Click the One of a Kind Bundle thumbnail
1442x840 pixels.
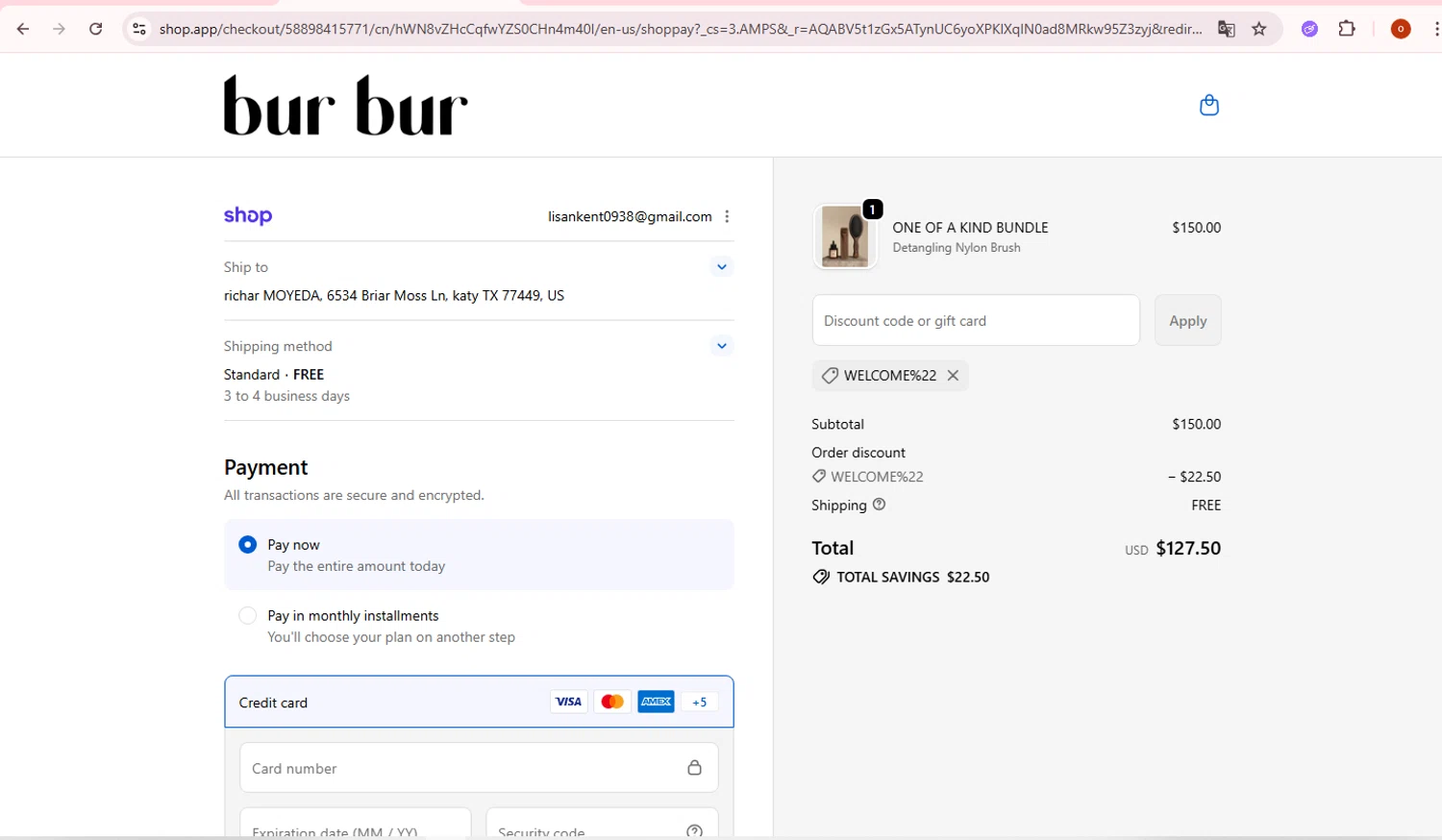tap(845, 236)
